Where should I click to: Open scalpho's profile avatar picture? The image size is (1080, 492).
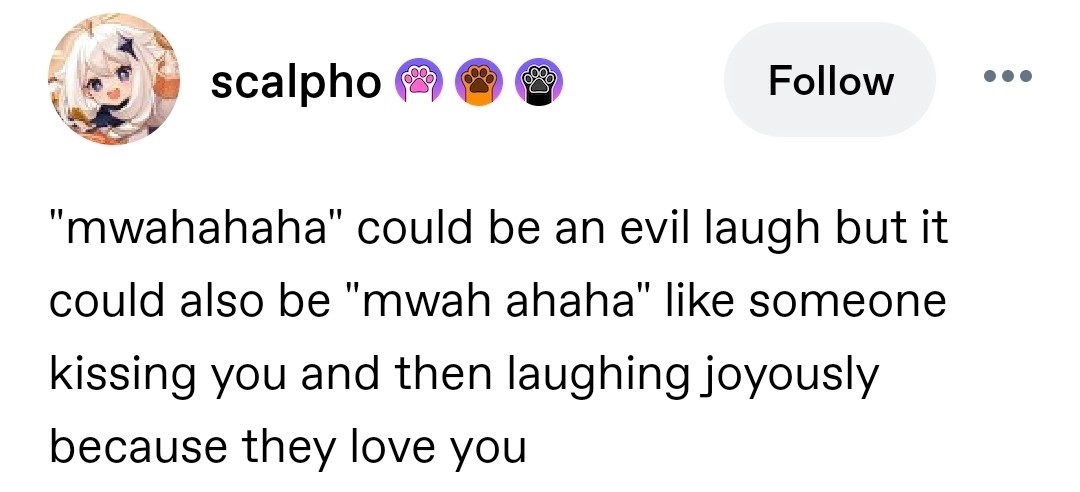point(113,79)
